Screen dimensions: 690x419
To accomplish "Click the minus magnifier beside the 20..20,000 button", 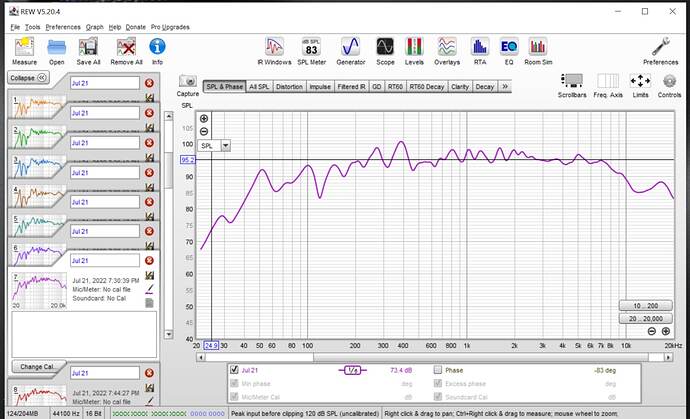I will [652, 331].
